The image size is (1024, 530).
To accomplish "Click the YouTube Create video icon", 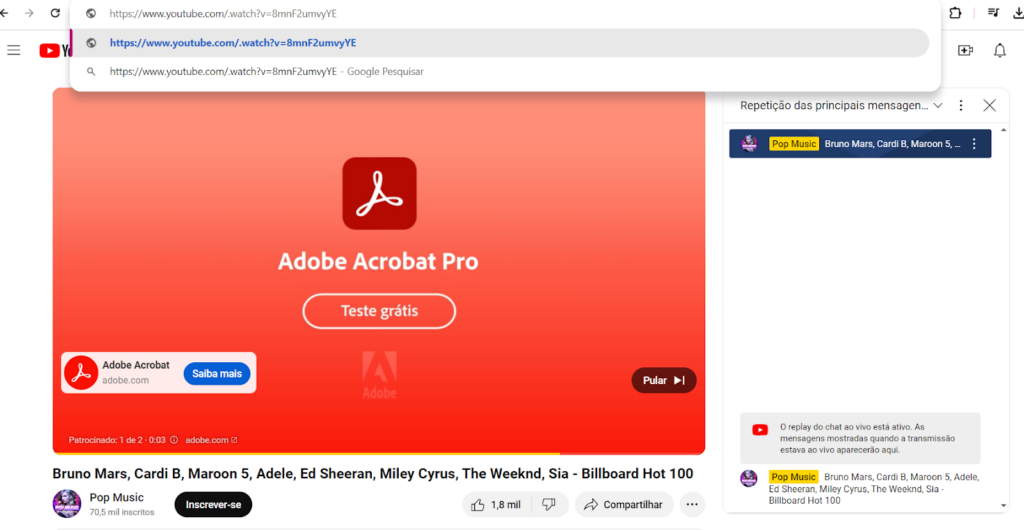I will coord(965,50).
